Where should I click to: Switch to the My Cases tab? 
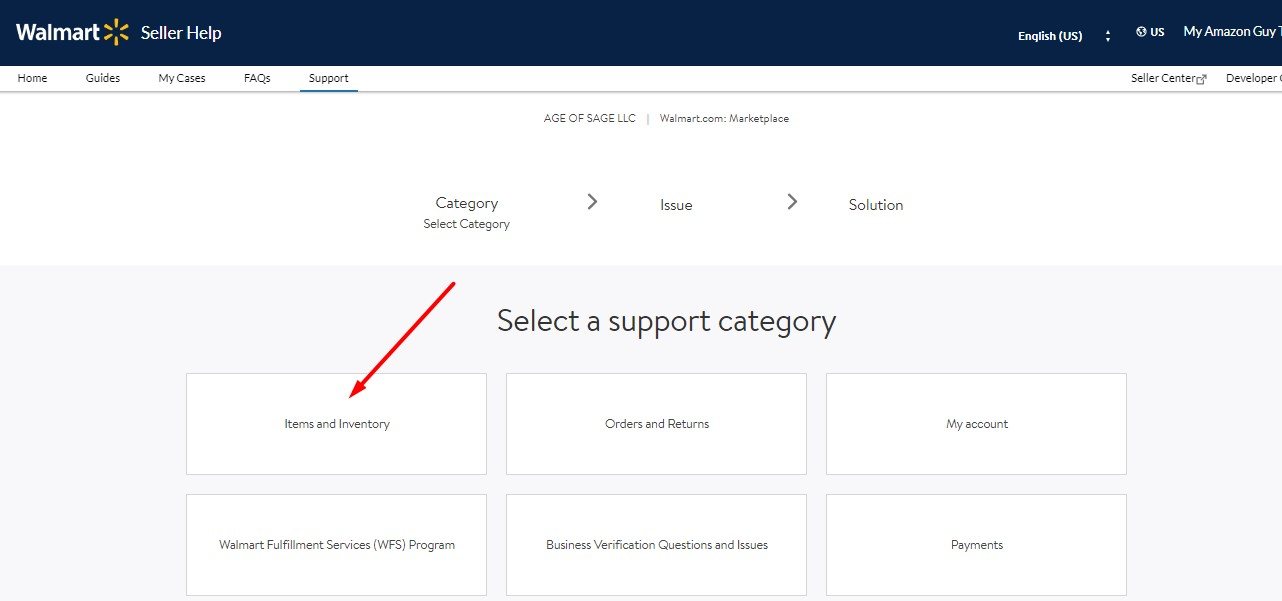(x=182, y=78)
